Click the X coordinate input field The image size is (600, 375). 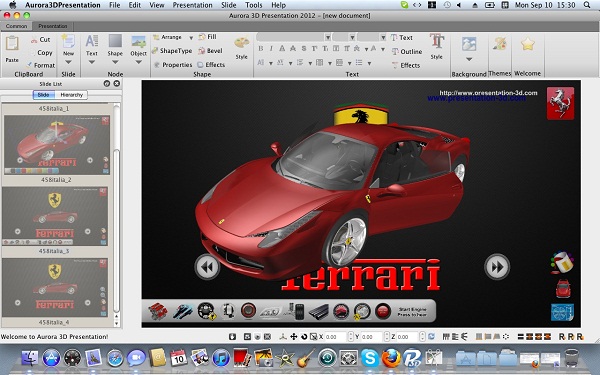[336, 337]
